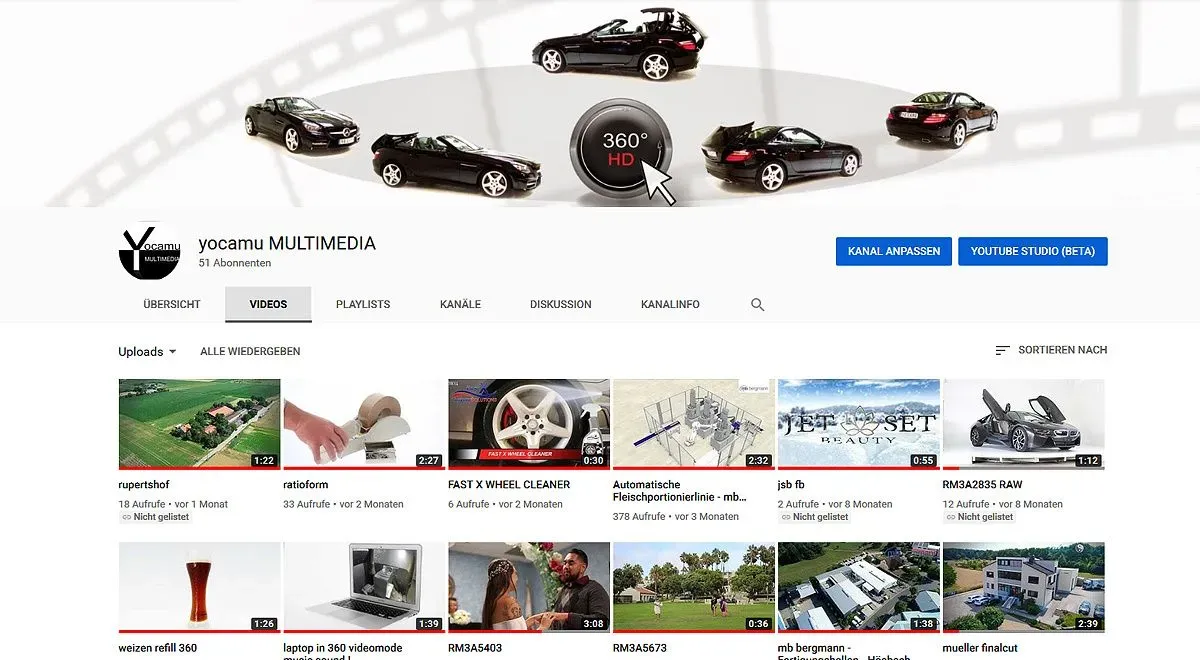The height and width of the screenshot is (660, 1200).
Task: Play the RM3A2835 RAW sports car thumbnail
Action: point(1024,424)
